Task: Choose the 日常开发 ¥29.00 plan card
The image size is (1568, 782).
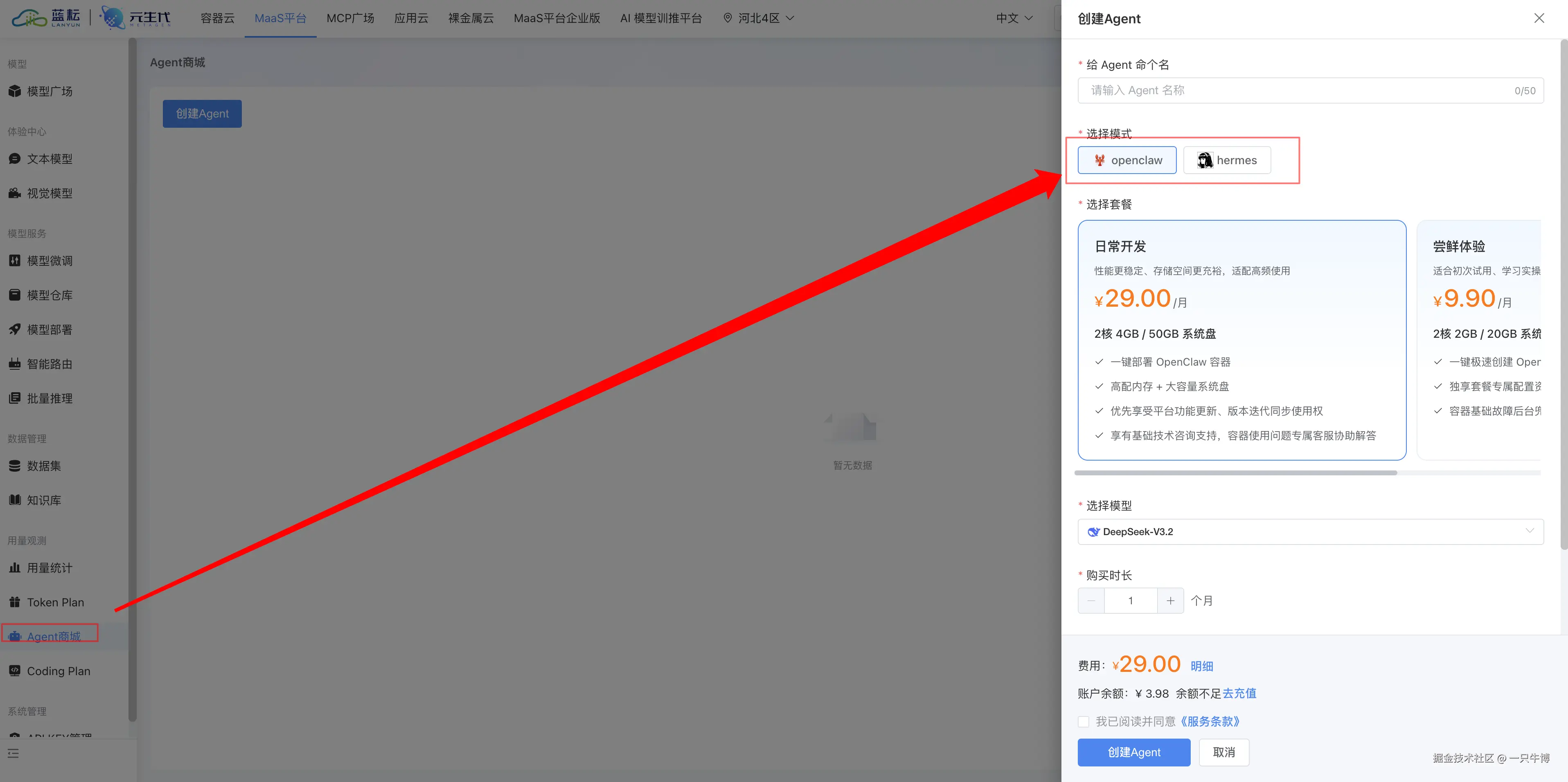Action: pos(1242,340)
